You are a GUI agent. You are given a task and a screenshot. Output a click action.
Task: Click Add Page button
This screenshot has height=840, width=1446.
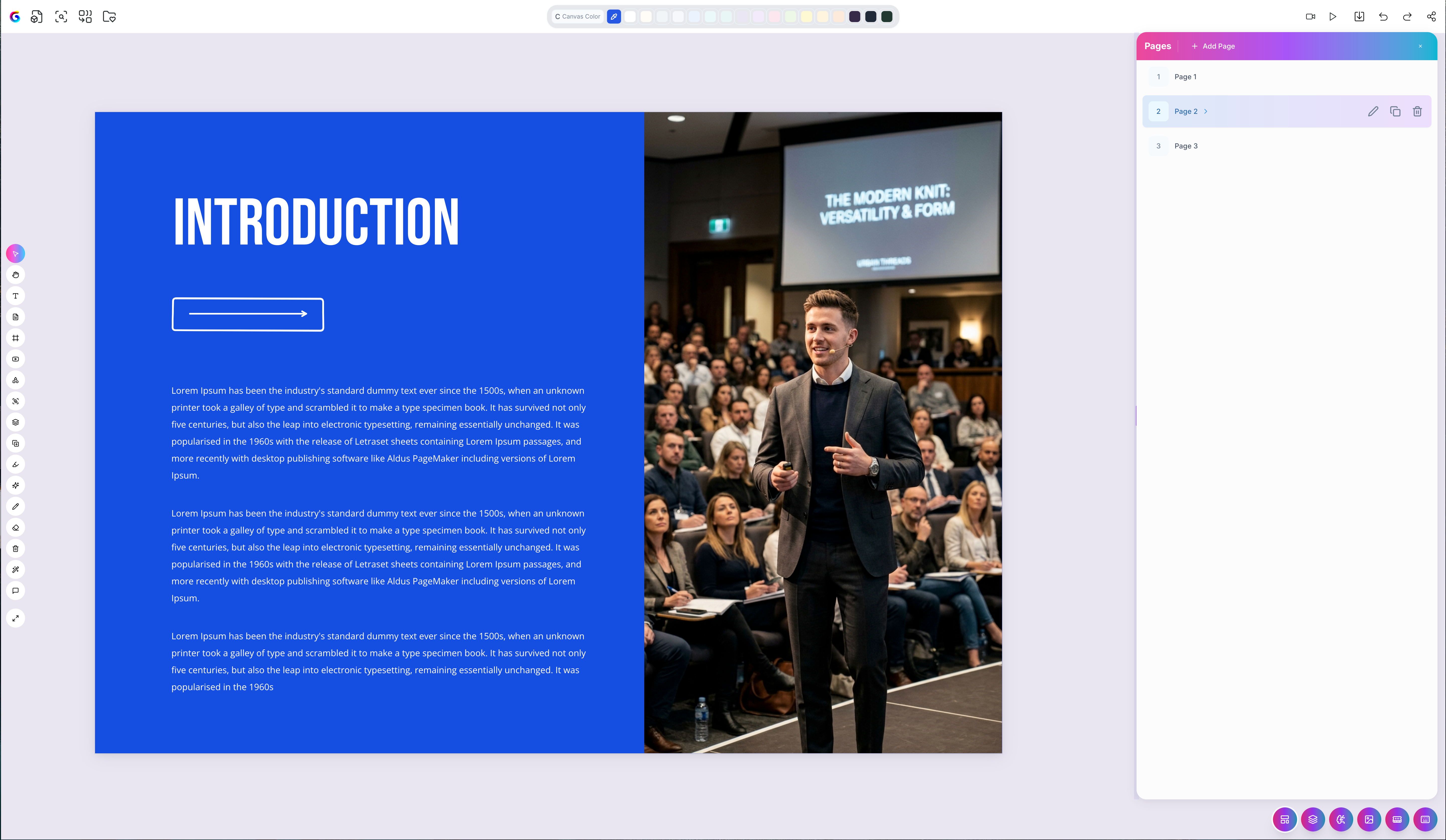(x=1213, y=46)
